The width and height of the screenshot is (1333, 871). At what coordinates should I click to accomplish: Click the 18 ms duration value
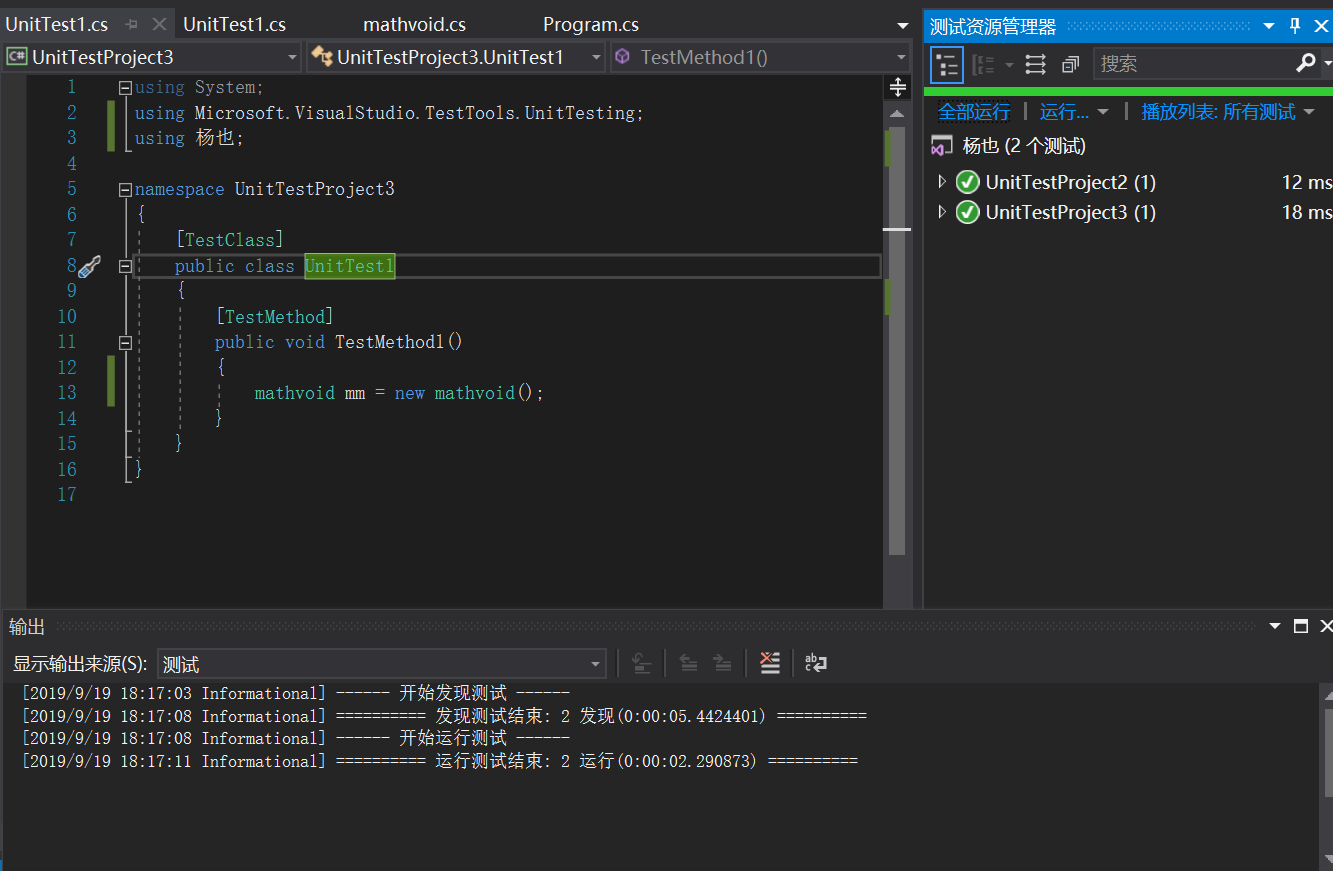(1307, 212)
